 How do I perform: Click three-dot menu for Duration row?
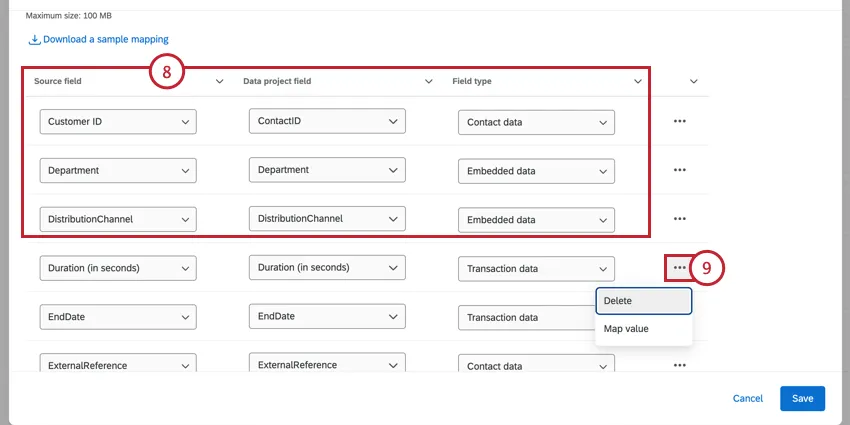tap(680, 268)
